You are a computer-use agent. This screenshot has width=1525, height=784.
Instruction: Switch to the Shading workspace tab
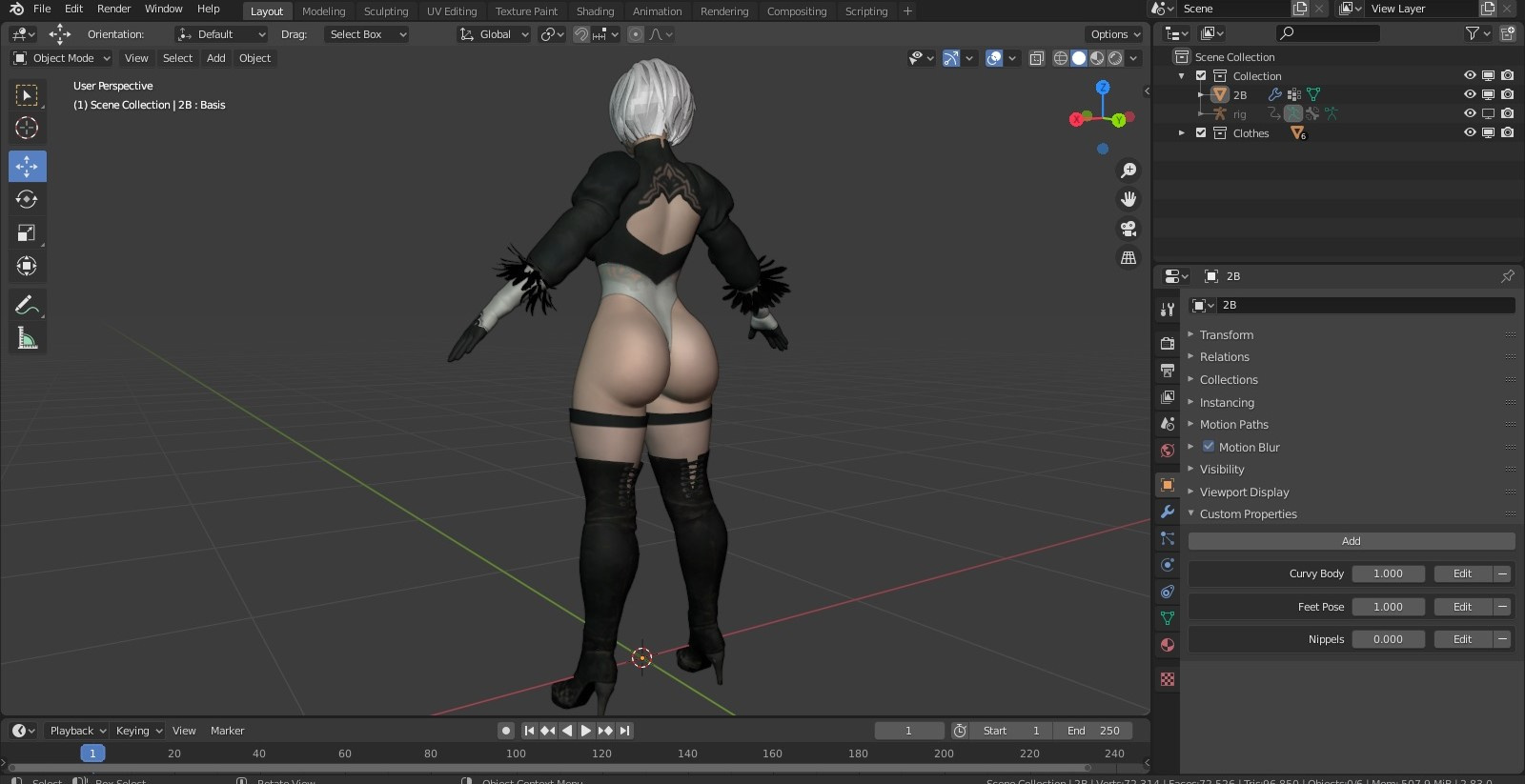(x=595, y=11)
